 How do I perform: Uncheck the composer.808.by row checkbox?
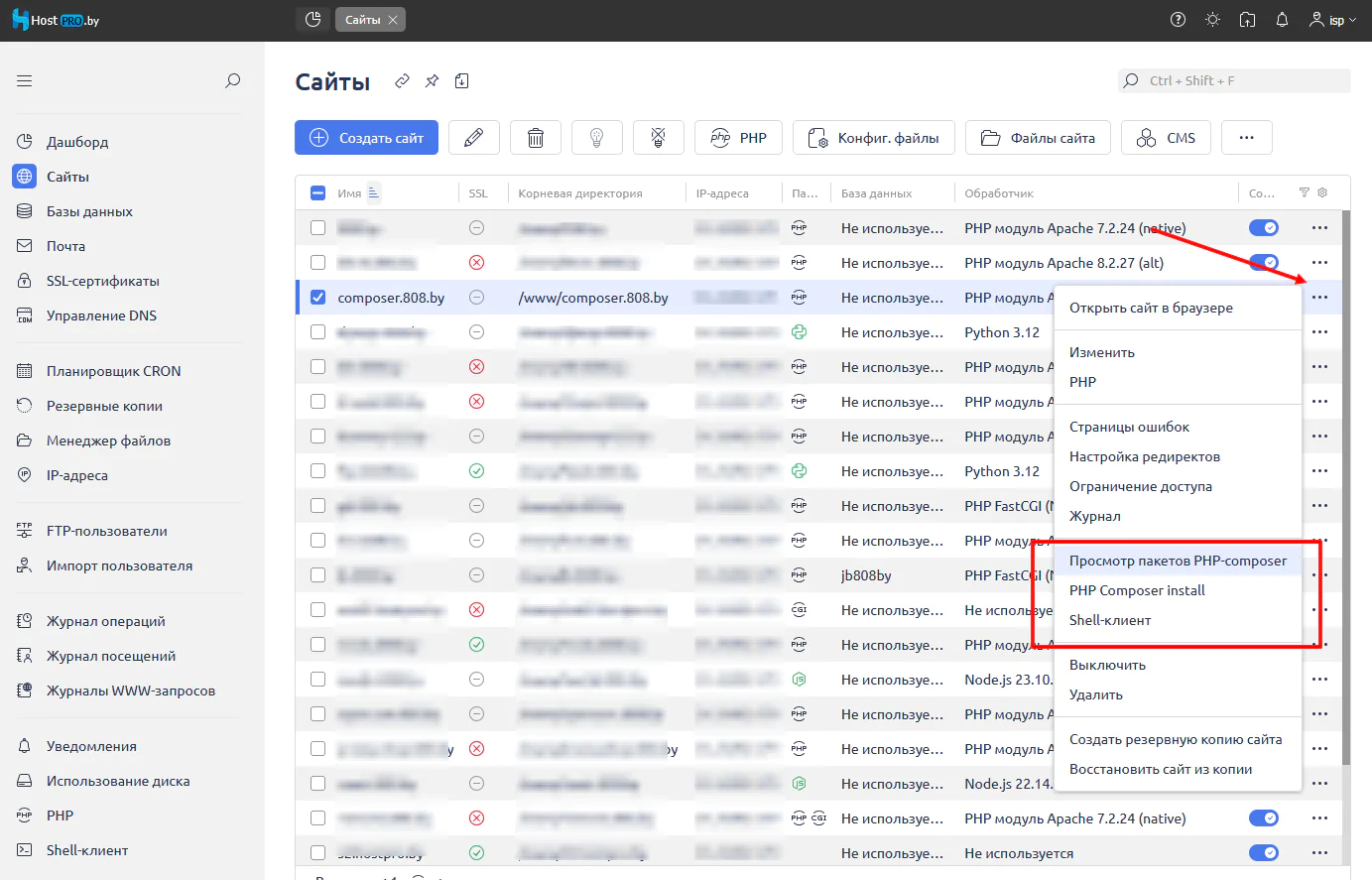coord(317,298)
